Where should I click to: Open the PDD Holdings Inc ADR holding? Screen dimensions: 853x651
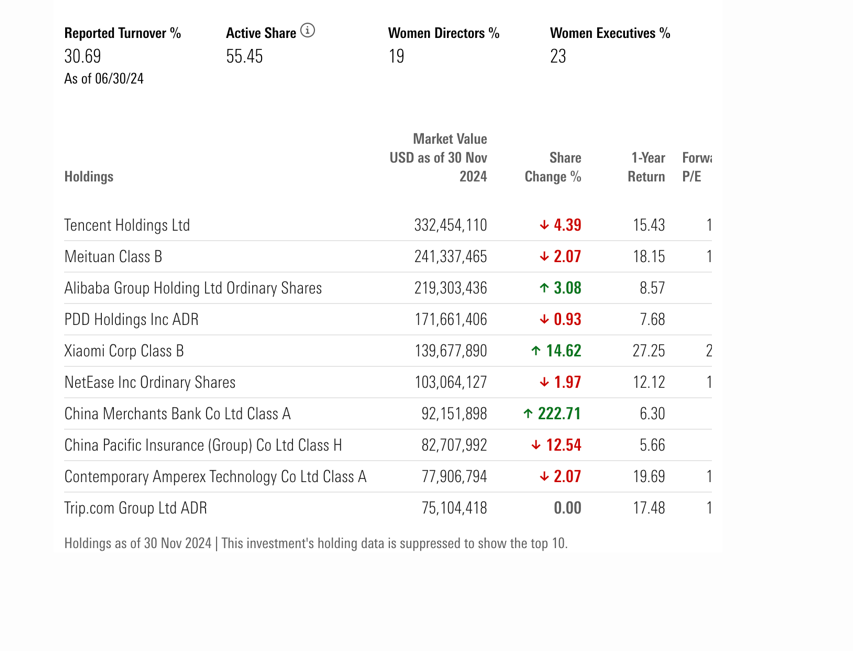[x=132, y=320]
